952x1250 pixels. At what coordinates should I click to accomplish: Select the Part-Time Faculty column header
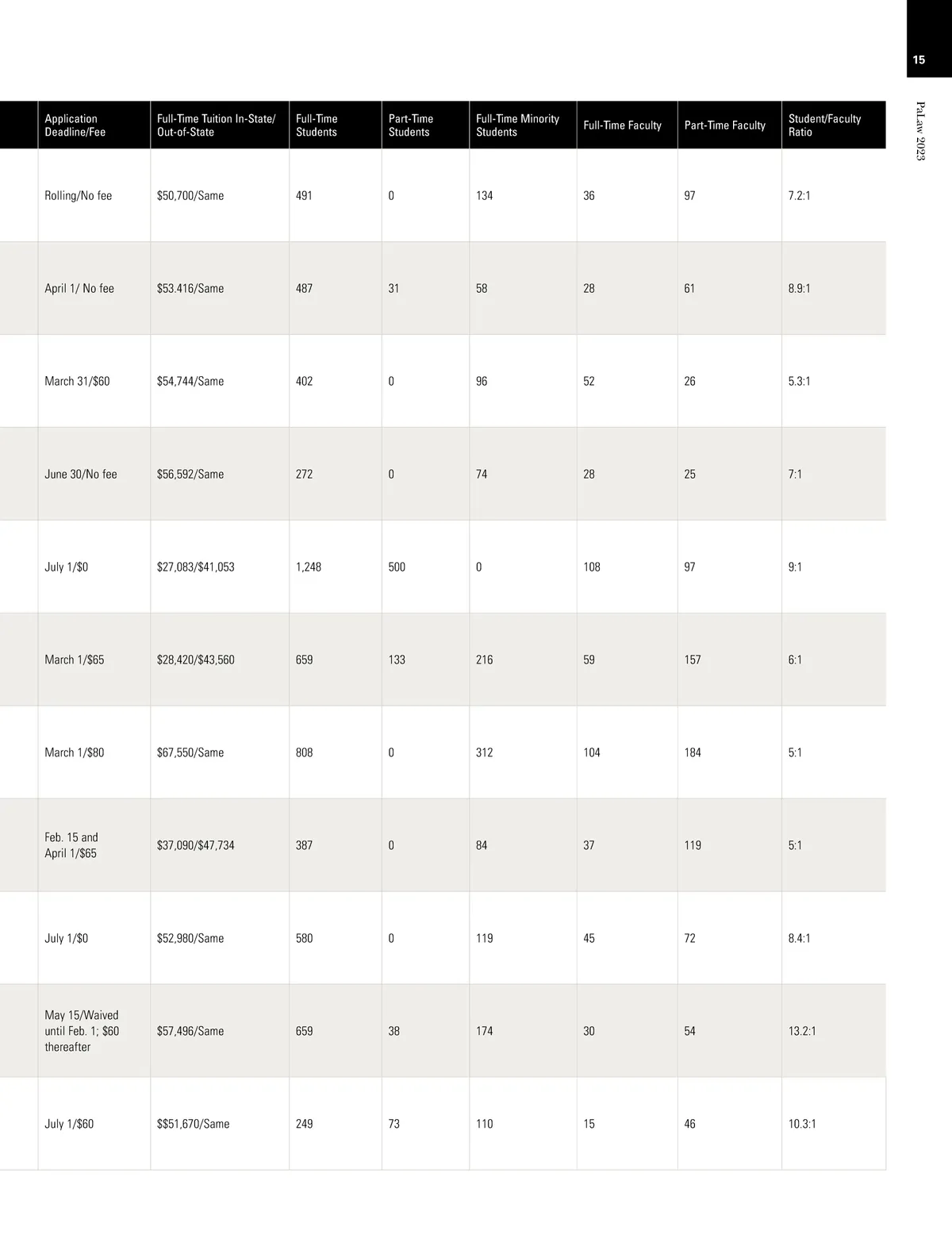coord(724,125)
